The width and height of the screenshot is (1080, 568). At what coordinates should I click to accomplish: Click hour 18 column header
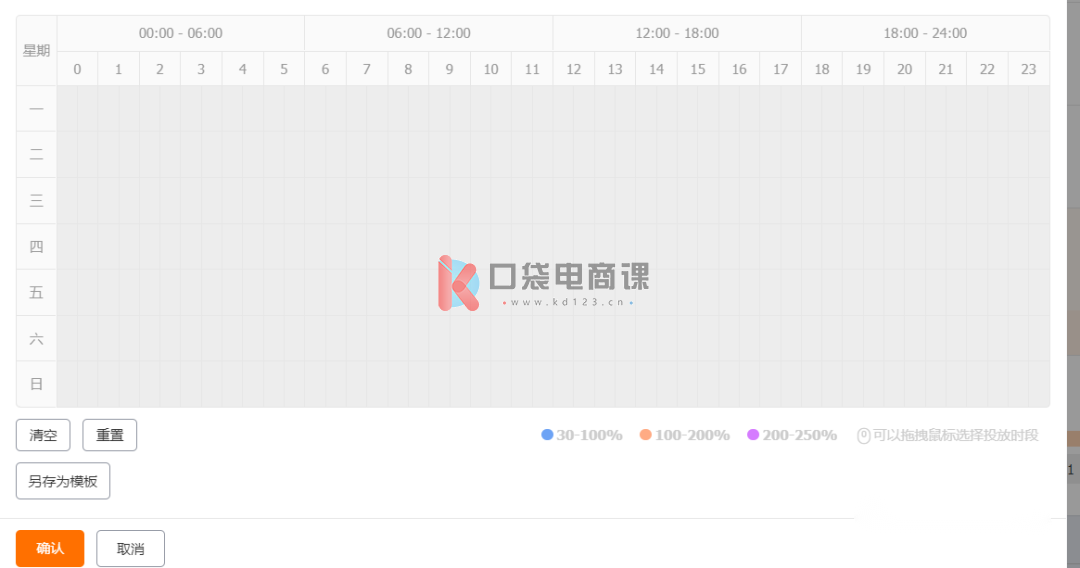822,69
